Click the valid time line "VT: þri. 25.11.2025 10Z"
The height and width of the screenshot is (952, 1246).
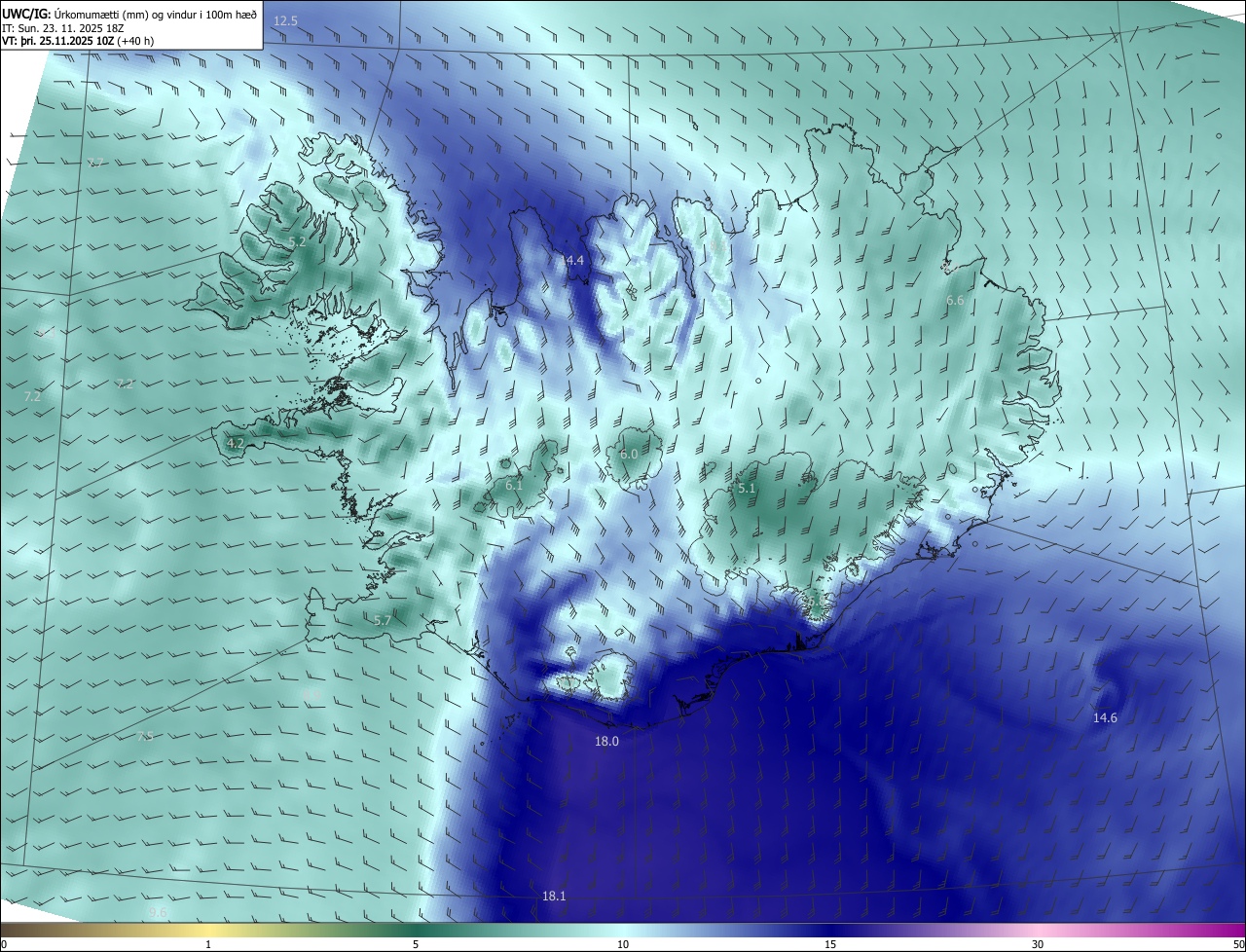point(57,41)
